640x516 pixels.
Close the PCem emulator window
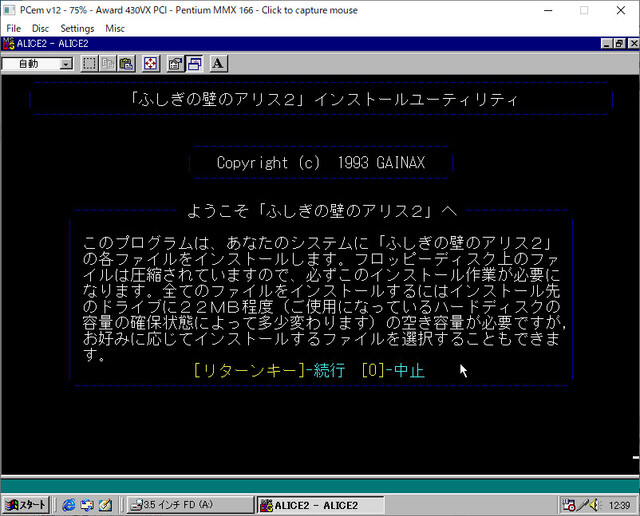click(620, 10)
